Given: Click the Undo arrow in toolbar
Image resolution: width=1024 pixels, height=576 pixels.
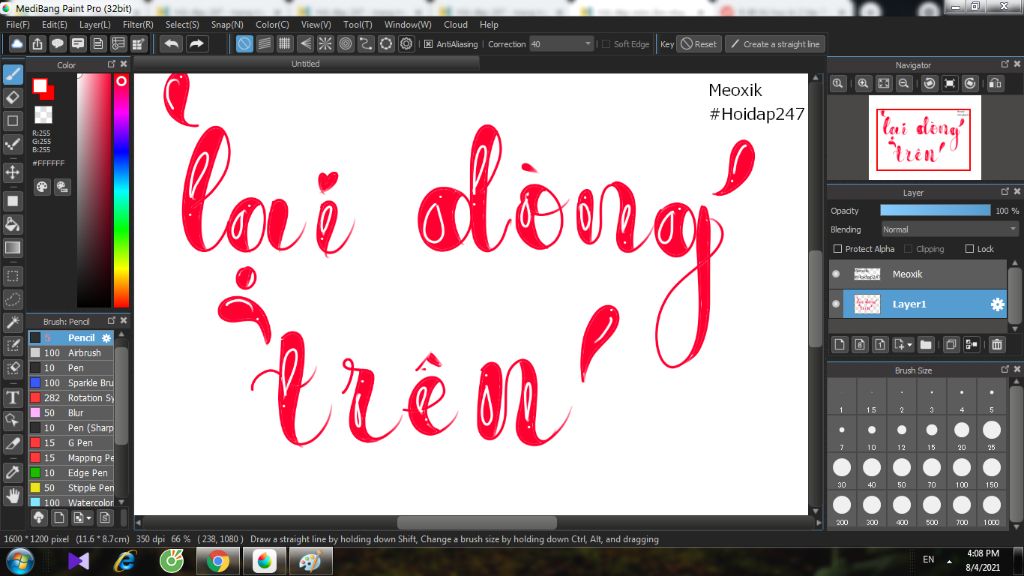Looking at the screenshot, I should coord(172,44).
